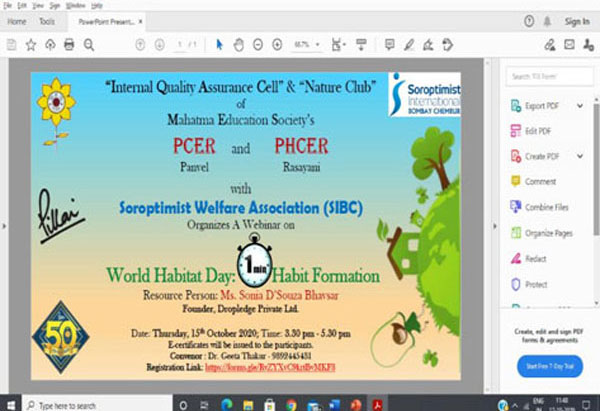Close the PowerPoint Present document tab
Screen dimensions: 600x411
[x=140, y=21]
